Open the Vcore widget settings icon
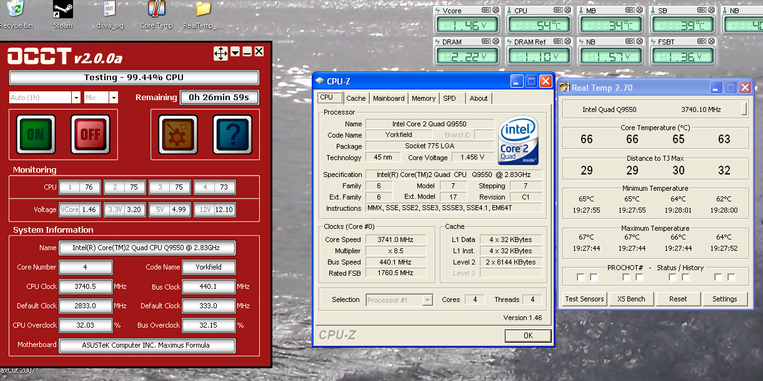Screen dimensions: 763x381 coord(487,10)
